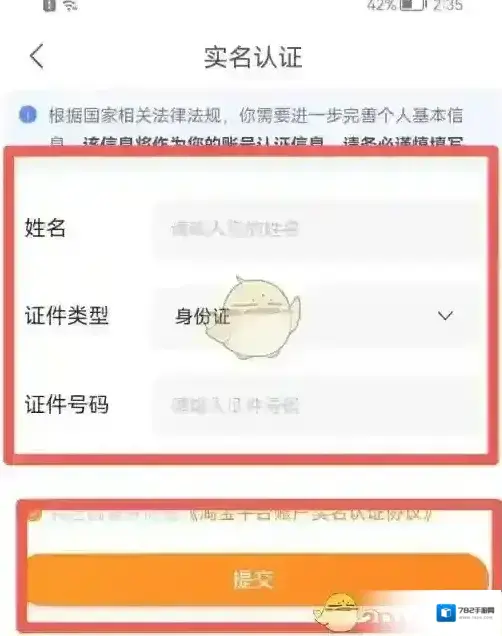Click the 提交 submit button
Image resolution: width=502 pixels, height=636 pixels.
click(257, 579)
